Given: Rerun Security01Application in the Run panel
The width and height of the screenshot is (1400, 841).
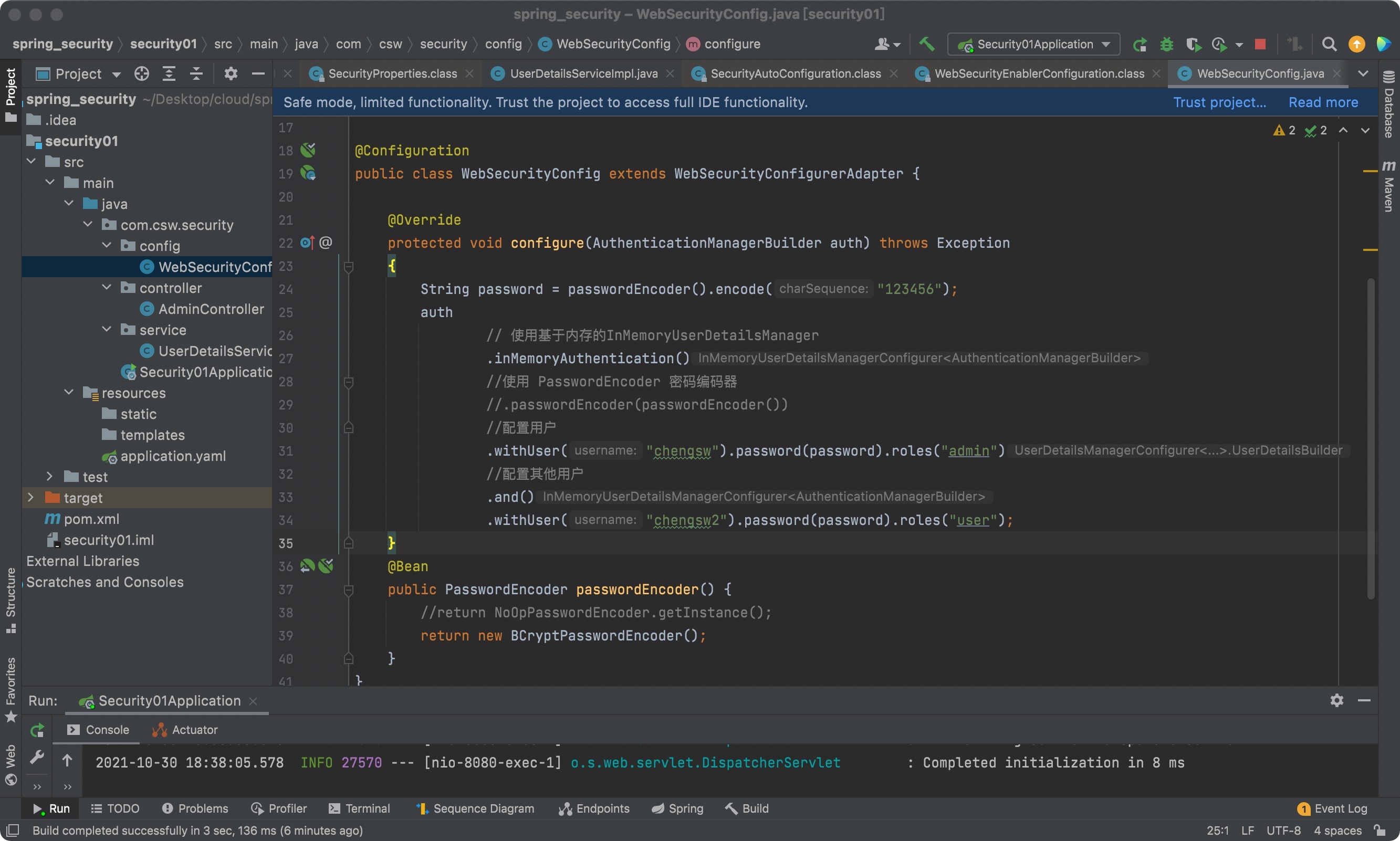Looking at the screenshot, I should (x=37, y=730).
